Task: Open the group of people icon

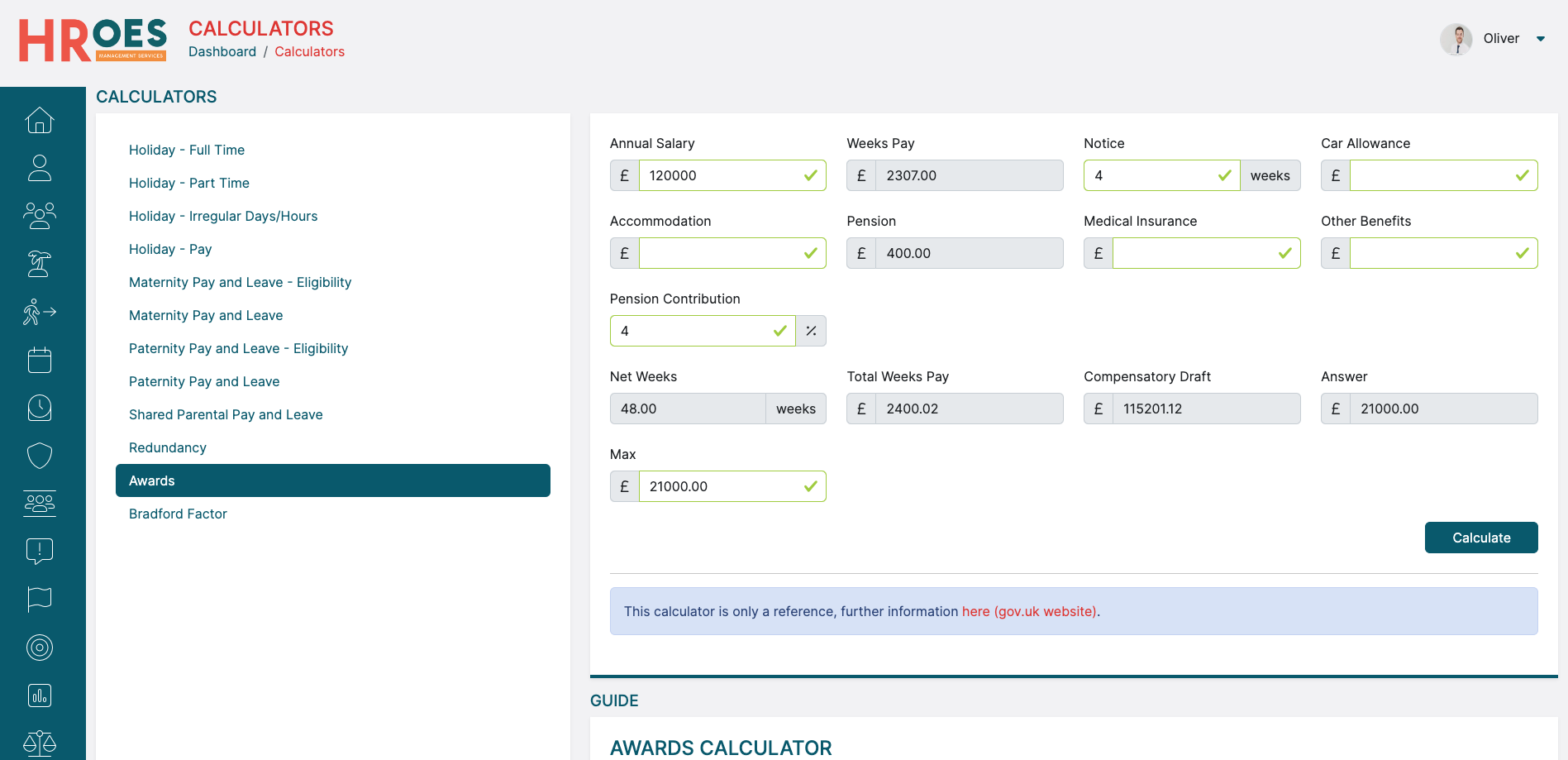Action: (40, 216)
